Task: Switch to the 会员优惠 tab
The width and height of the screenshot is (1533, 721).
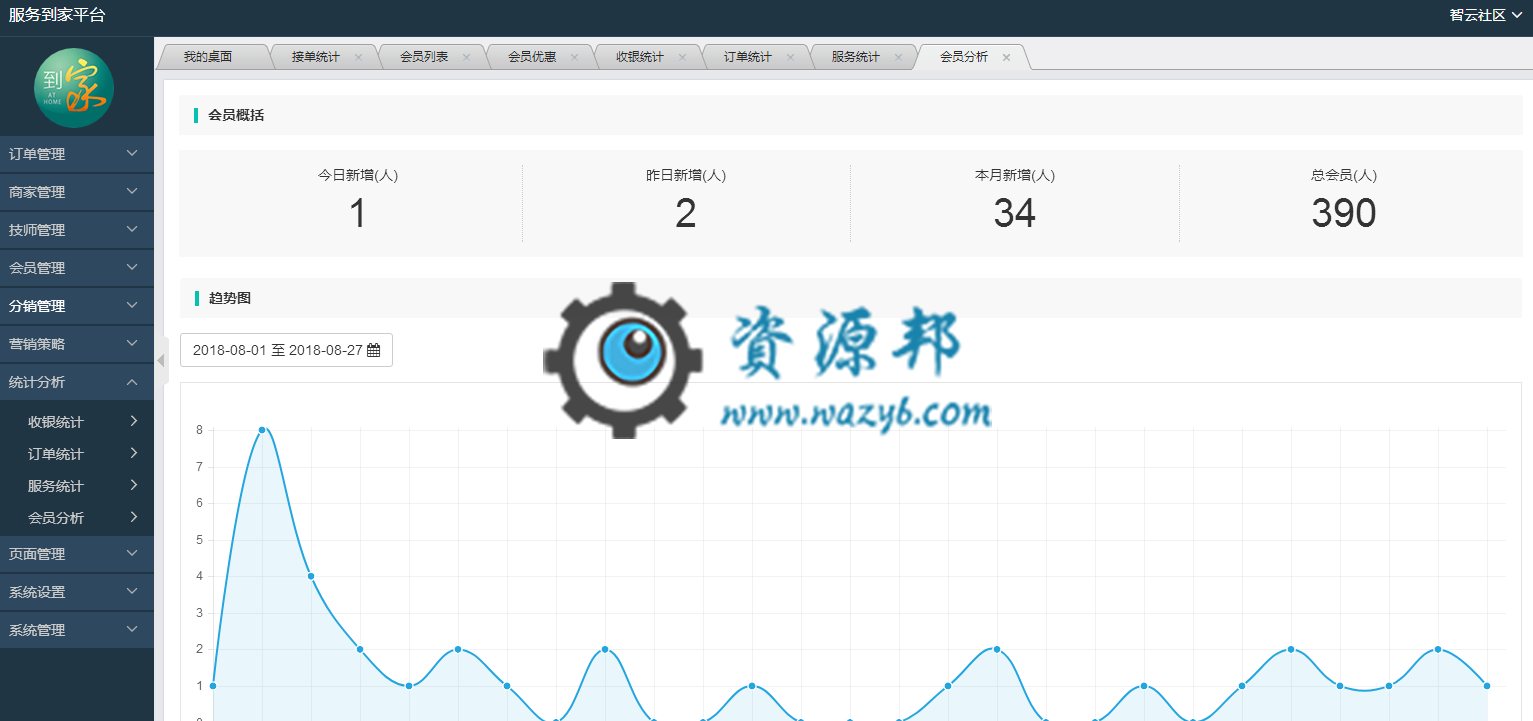Action: 532,57
